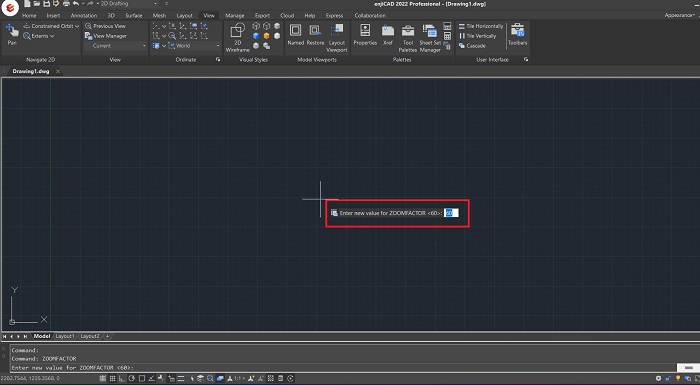This screenshot has width=700, height=385.
Task: Click the calculator icon in Palettes group
Action: click(447, 36)
